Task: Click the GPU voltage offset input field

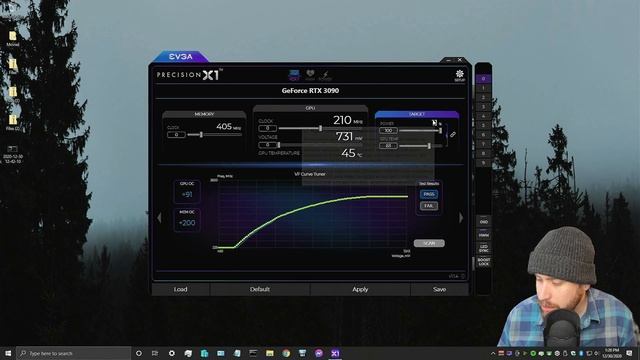Action: coord(268,145)
